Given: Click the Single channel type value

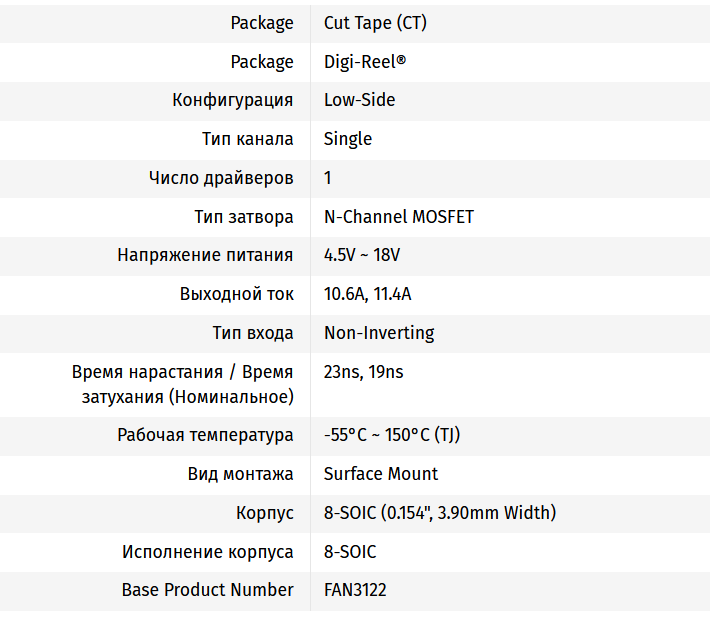Looking at the screenshot, I should click(x=347, y=139).
